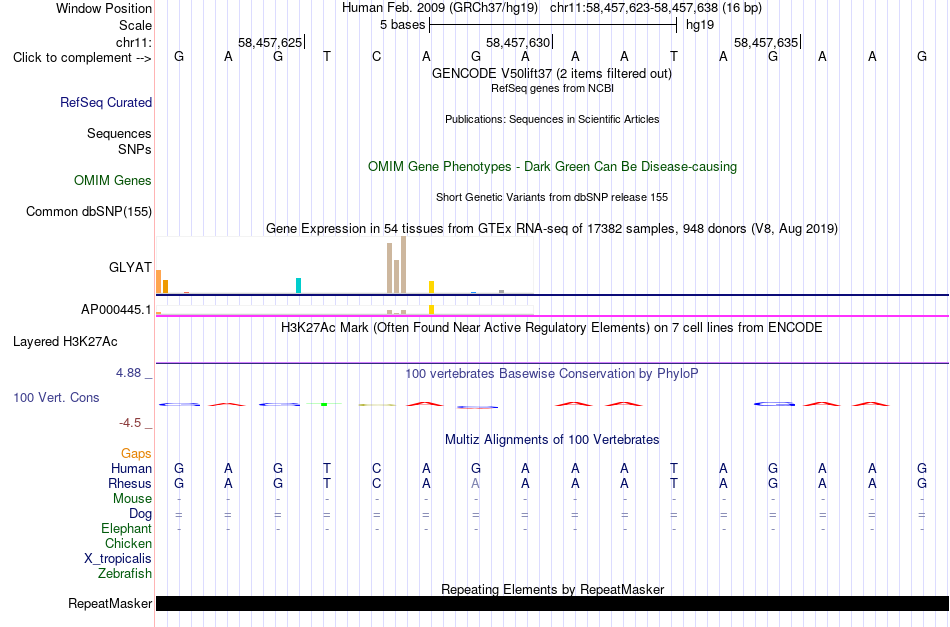Viewport: 950px width, 627px height.
Task: Click the 4.88 PhyloP upper scale value
Action: pos(128,373)
